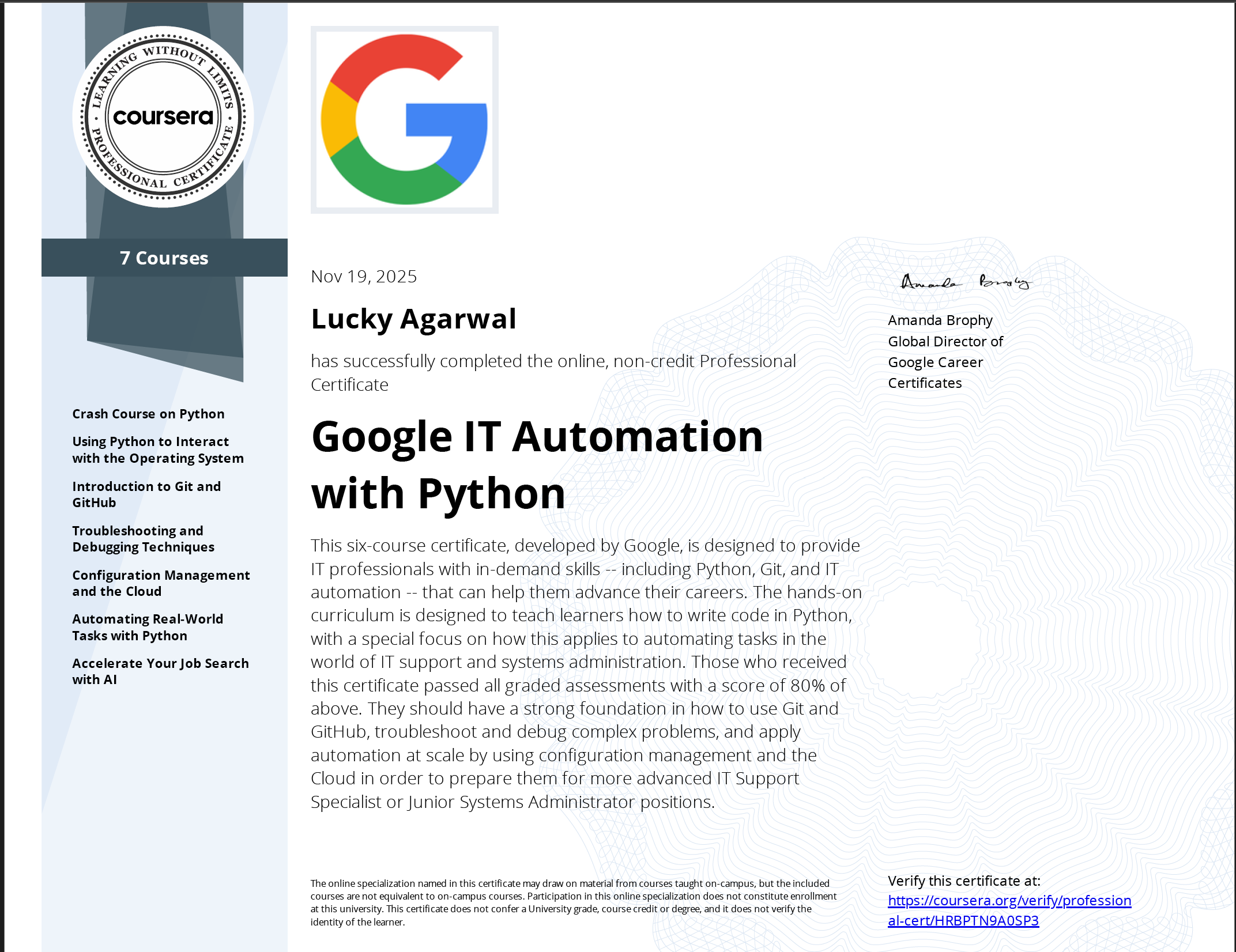1236x952 pixels.
Task: Click "Verify this certificate at:" label
Action: point(963,881)
